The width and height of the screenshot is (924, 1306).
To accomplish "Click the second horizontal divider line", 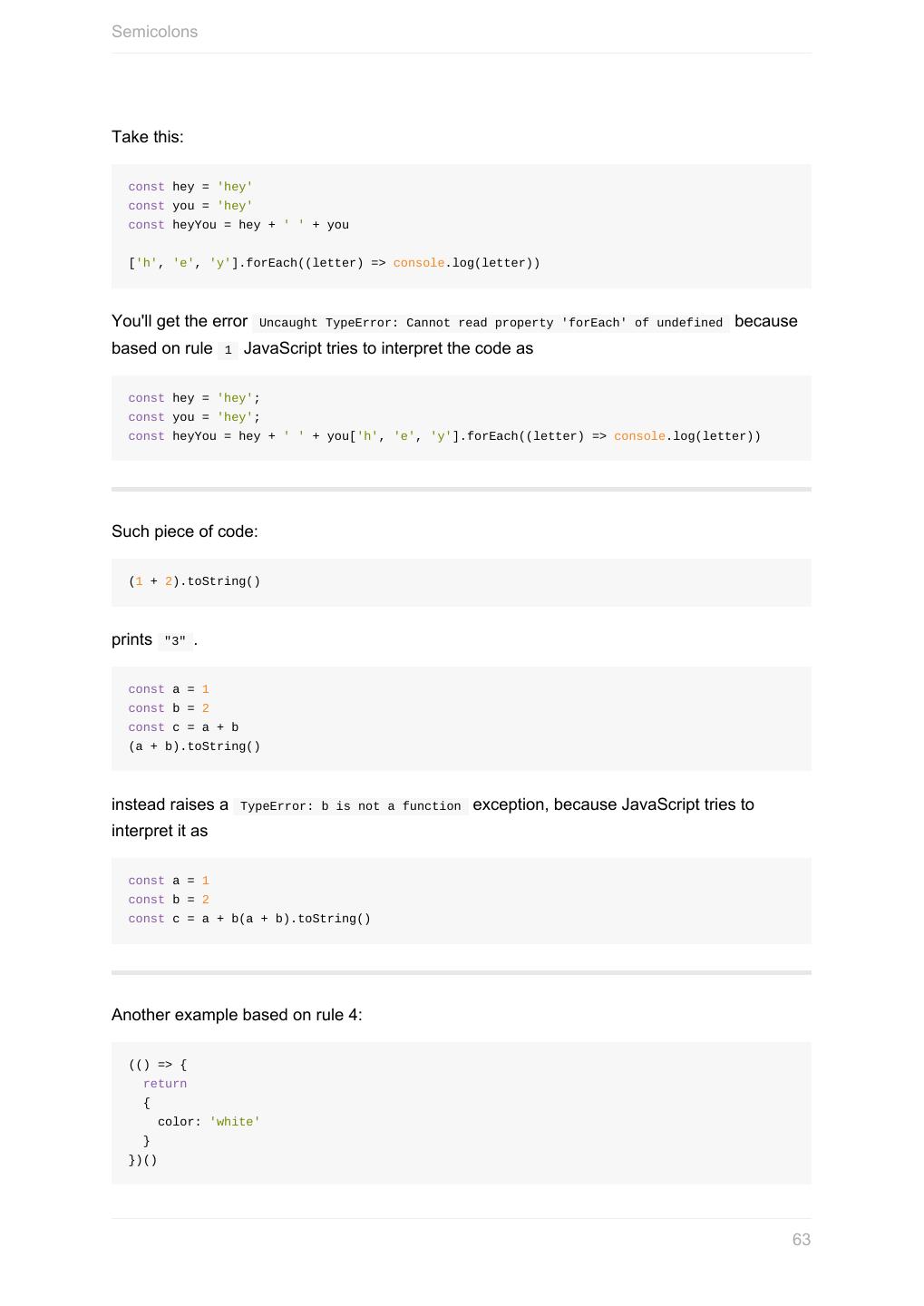I will pyautogui.click(x=461, y=972).
